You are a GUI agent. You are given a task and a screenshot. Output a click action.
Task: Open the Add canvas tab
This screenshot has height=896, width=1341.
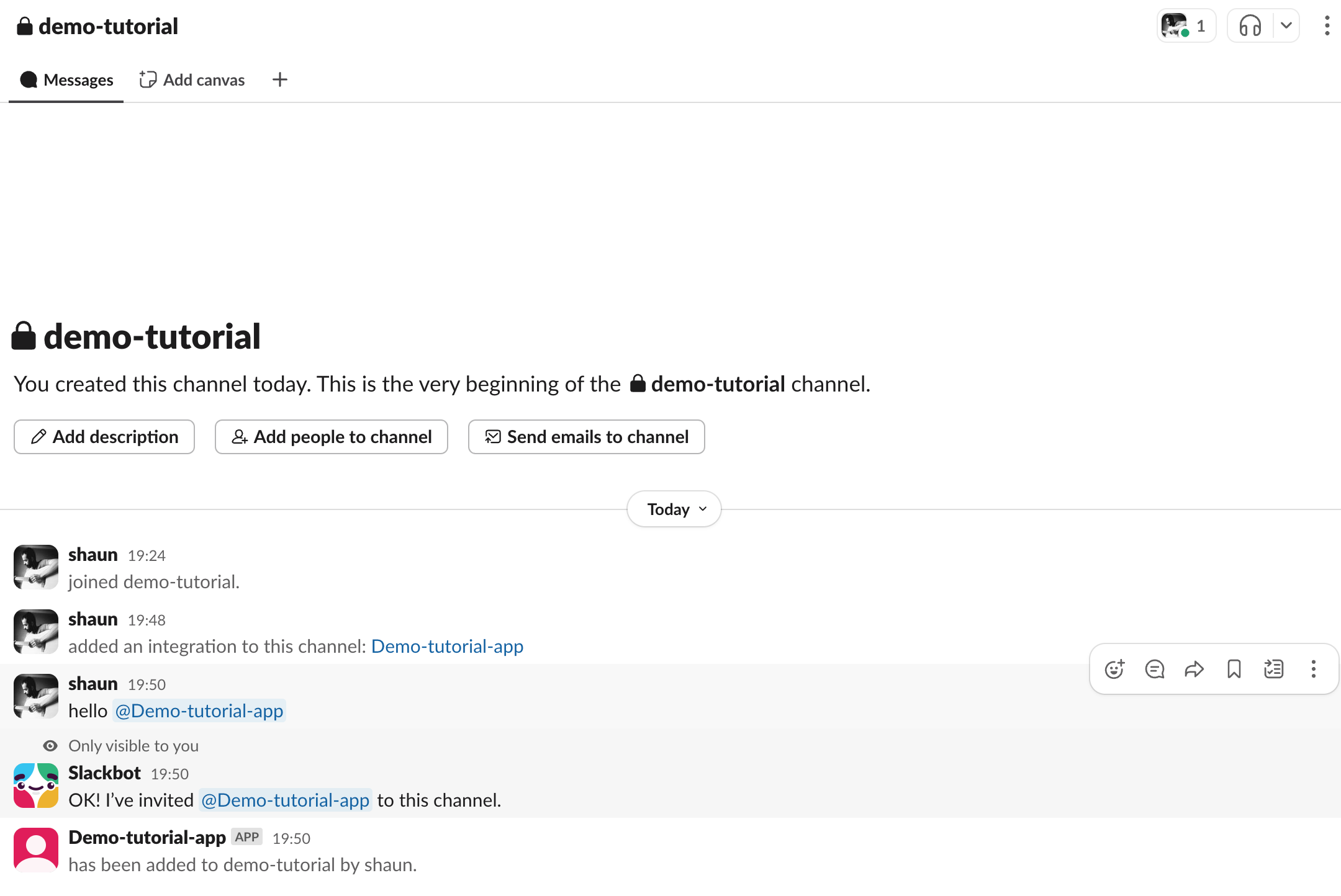pos(192,80)
